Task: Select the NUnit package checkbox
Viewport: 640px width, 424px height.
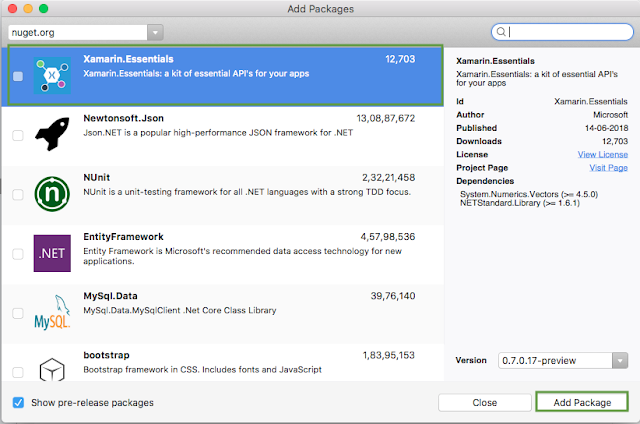Action: 18,195
